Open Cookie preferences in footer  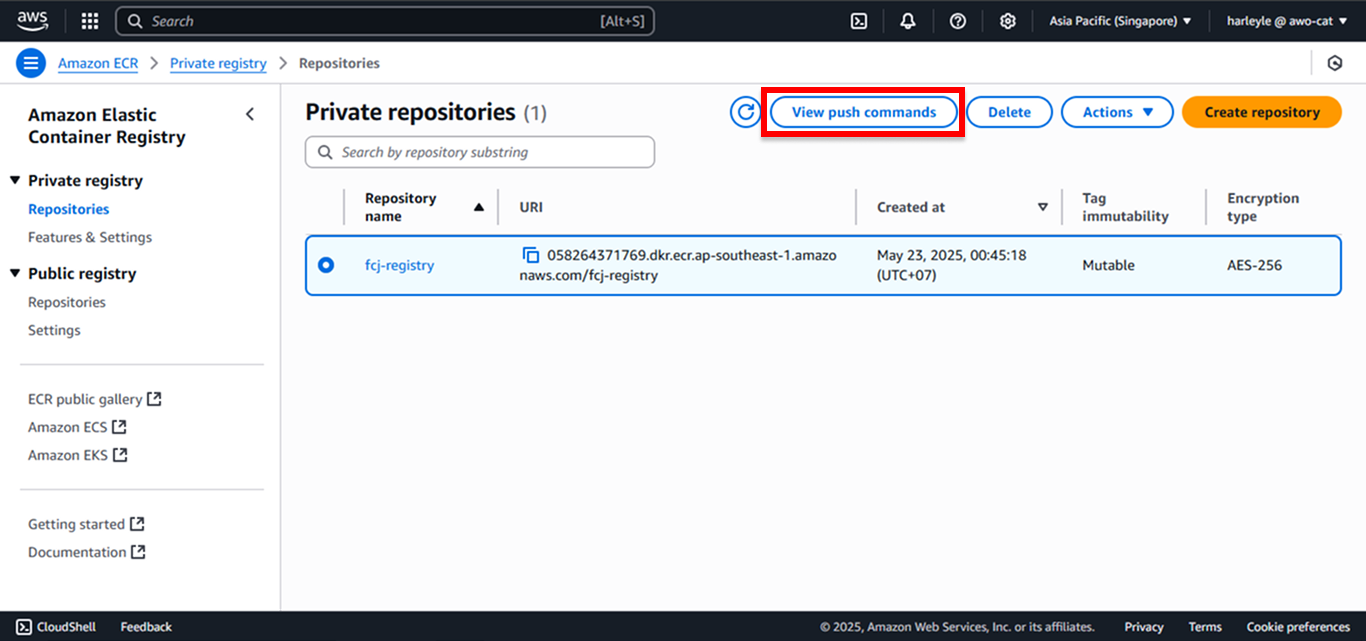click(x=1298, y=627)
